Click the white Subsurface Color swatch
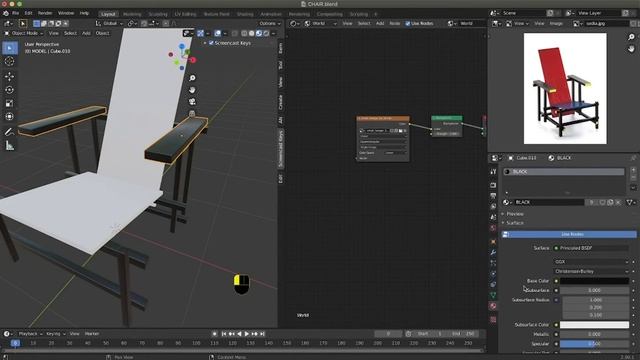This screenshot has width=640, height=360. click(x=594, y=325)
